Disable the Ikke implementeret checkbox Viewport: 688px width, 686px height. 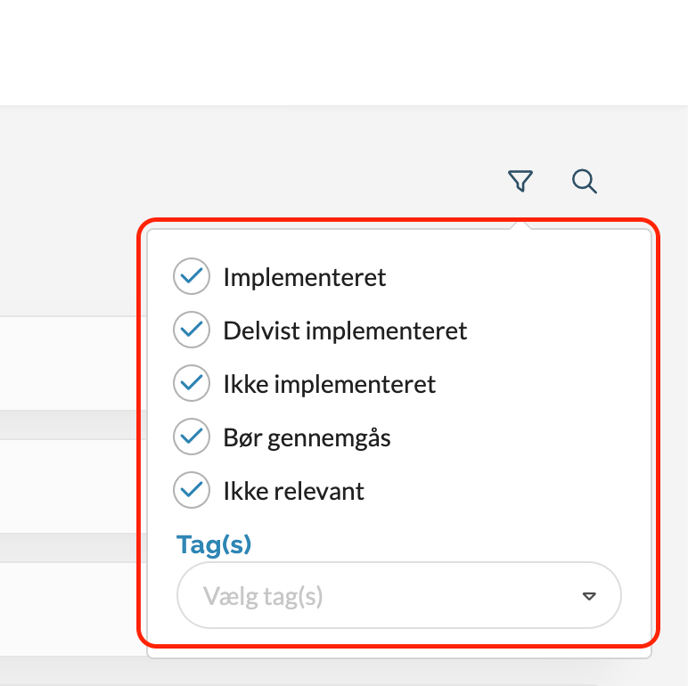click(191, 384)
